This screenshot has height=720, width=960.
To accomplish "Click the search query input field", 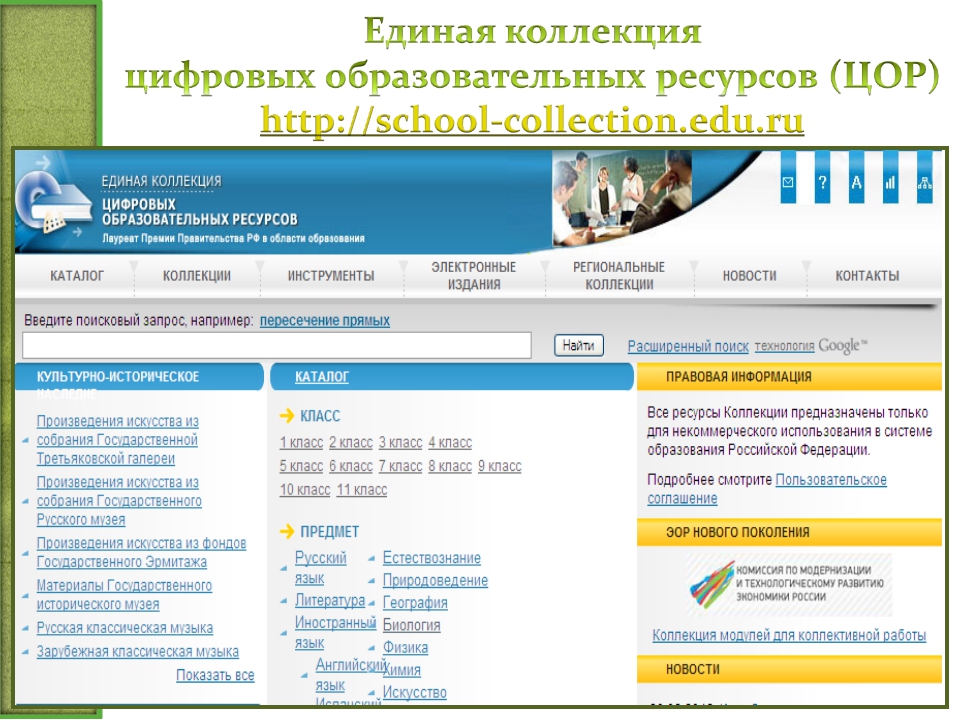I will 277,345.
